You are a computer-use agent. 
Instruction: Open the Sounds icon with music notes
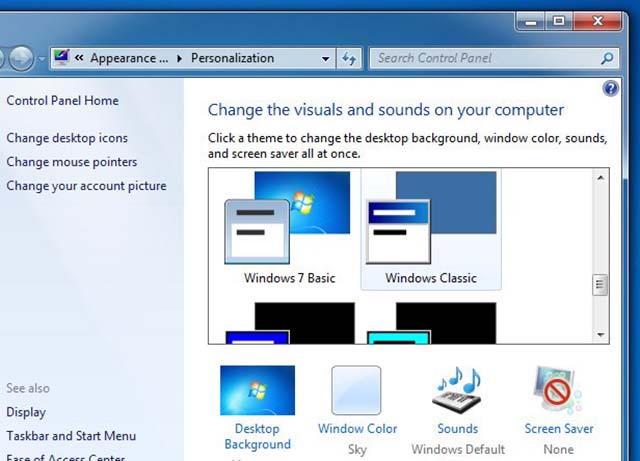click(x=458, y=390)
